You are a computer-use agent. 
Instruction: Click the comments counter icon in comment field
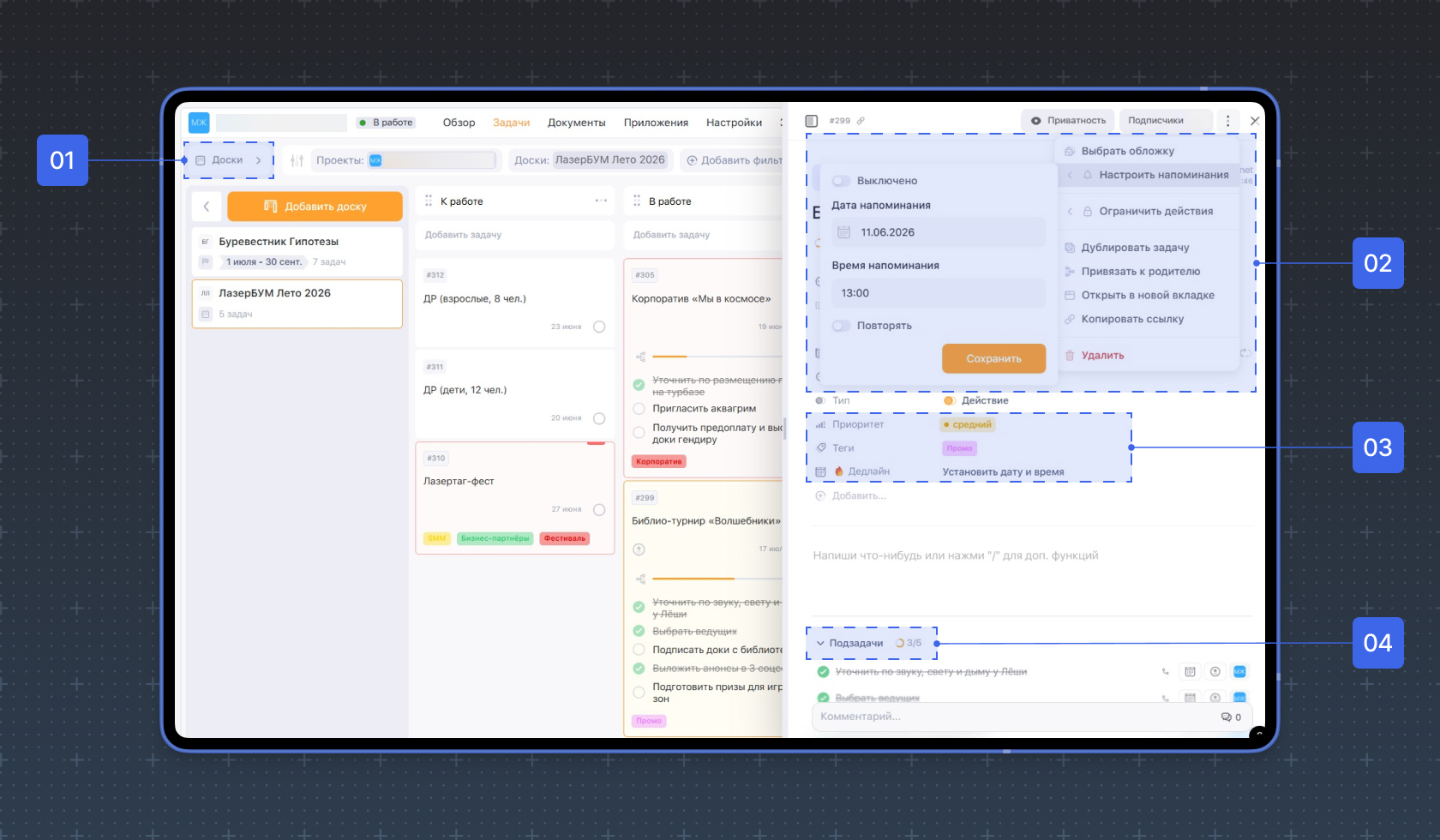[1226, 717]
